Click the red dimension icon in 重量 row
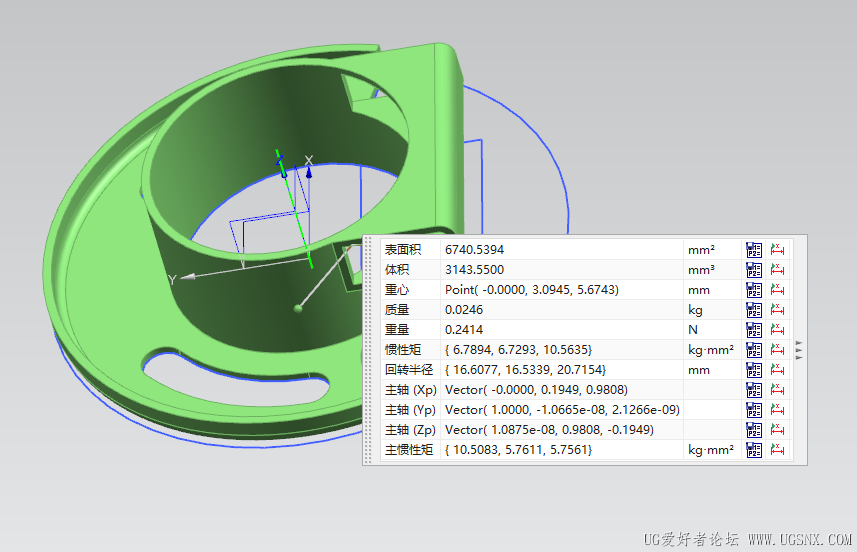 coord(777,330)
